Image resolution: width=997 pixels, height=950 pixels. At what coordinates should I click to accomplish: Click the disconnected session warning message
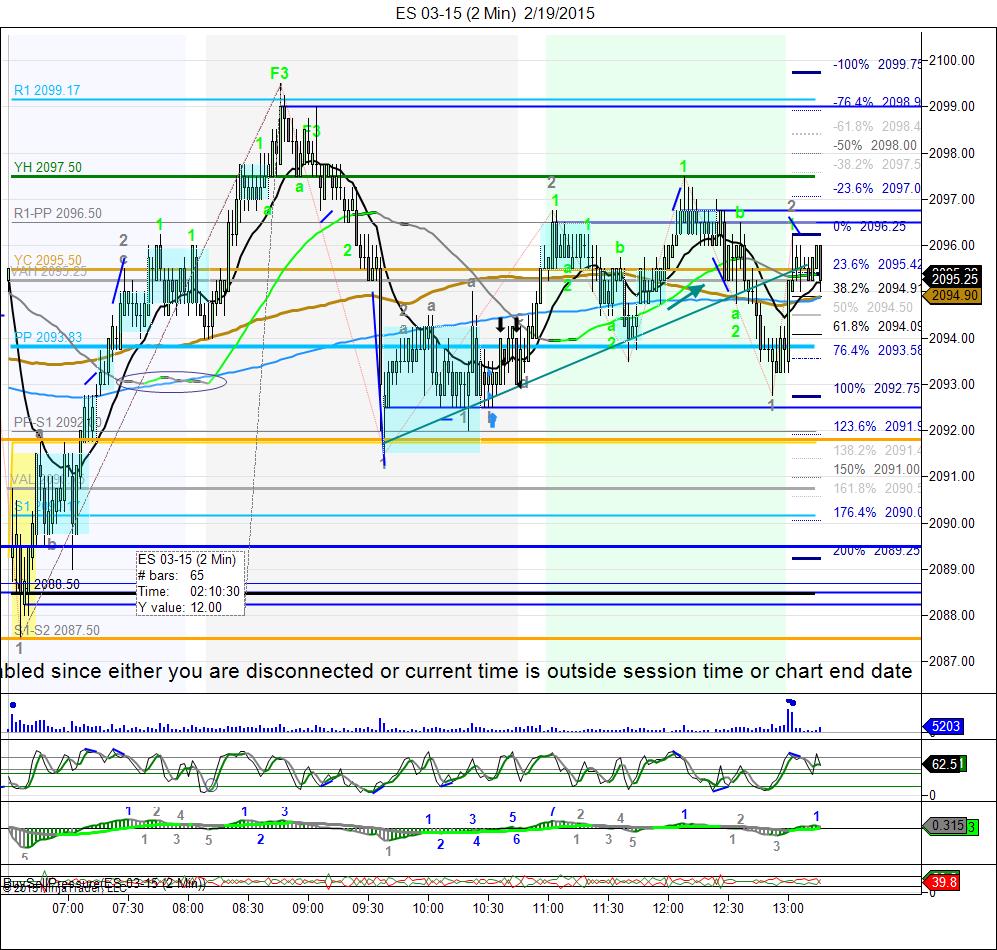coord(457,671)
